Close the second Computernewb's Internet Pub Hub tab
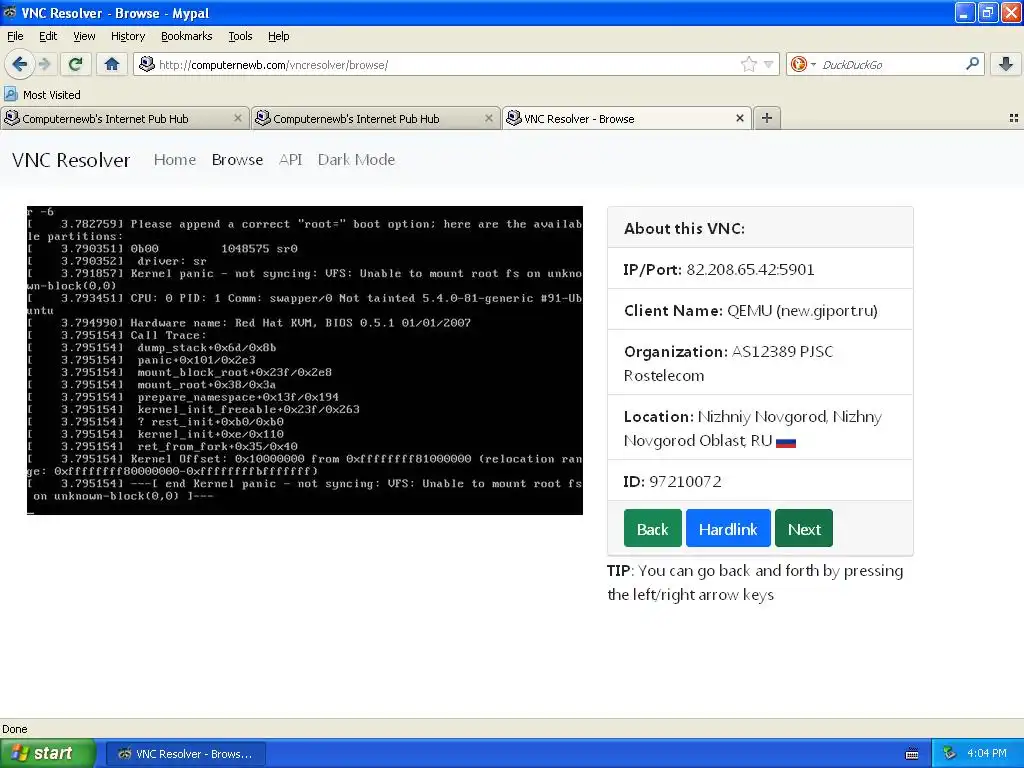Viewport: 1024px width, 768px height. tap(488, 118)
